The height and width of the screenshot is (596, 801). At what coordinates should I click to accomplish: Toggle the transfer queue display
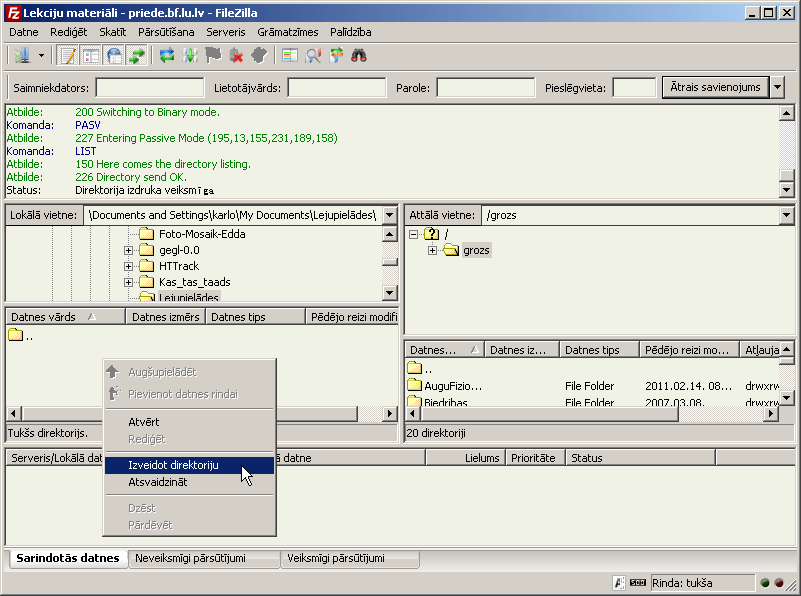coord(136,55)
